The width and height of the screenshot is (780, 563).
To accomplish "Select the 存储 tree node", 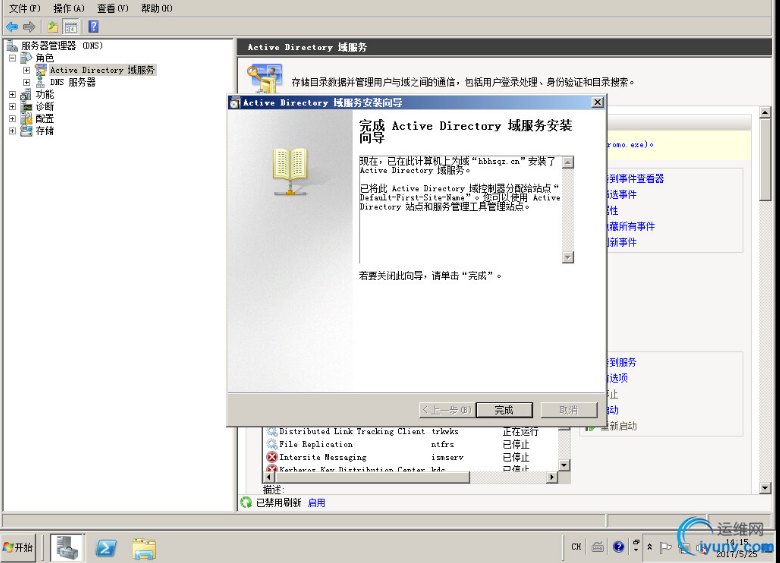I will [x=44, y=131].
